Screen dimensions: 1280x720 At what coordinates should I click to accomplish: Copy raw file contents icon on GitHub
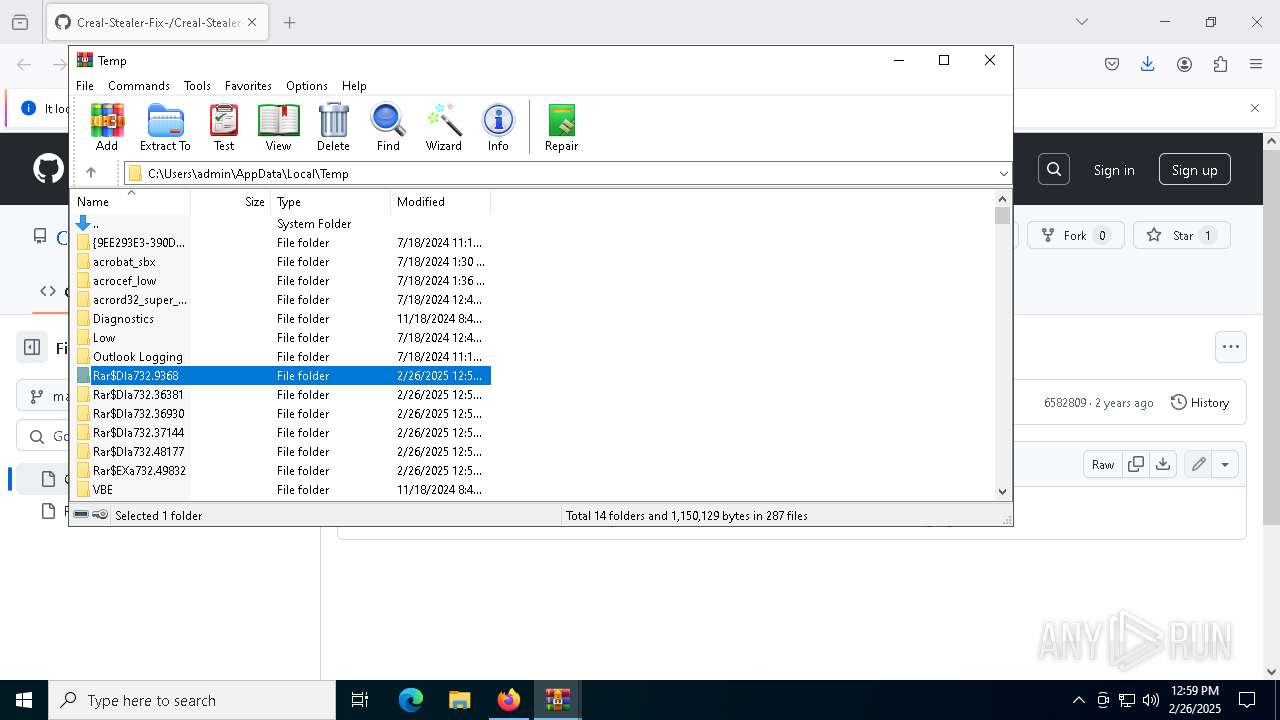click(x=1136, y=464)
